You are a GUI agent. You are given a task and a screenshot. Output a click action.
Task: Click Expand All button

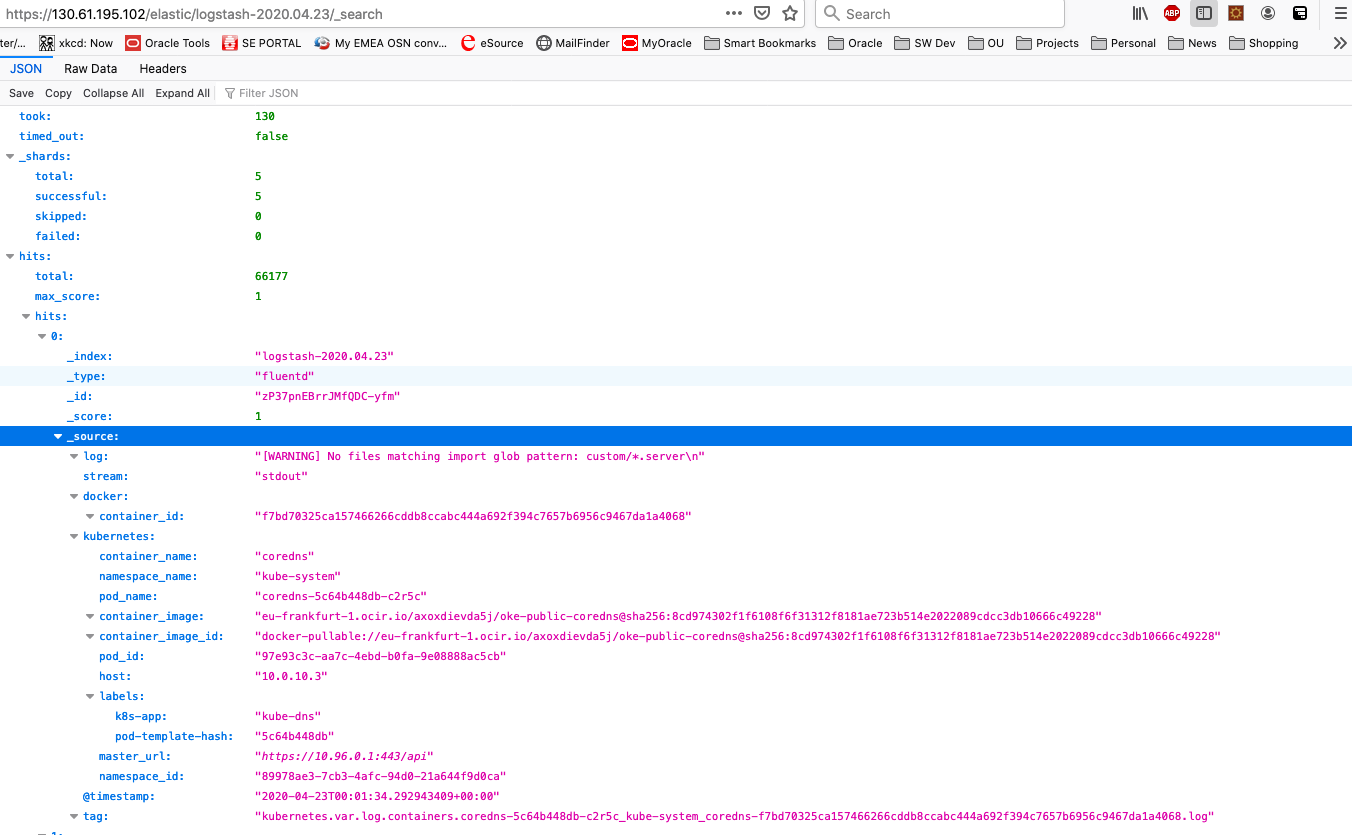(x=182, y=93)
